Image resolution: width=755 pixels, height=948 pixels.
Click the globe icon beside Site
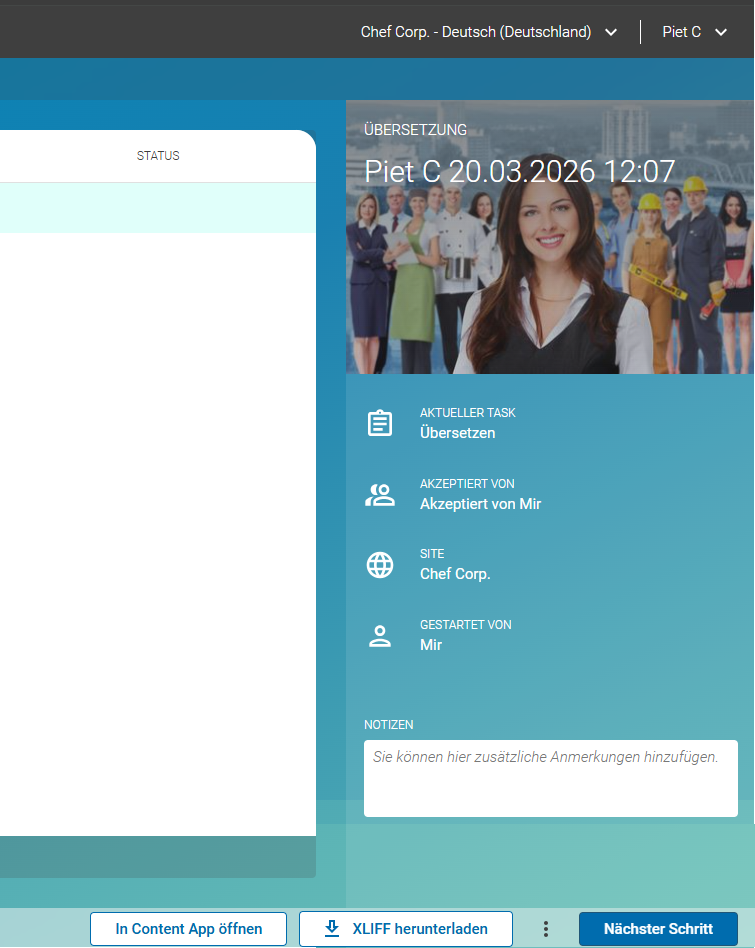pyautogui.click(x=380, y=565)
